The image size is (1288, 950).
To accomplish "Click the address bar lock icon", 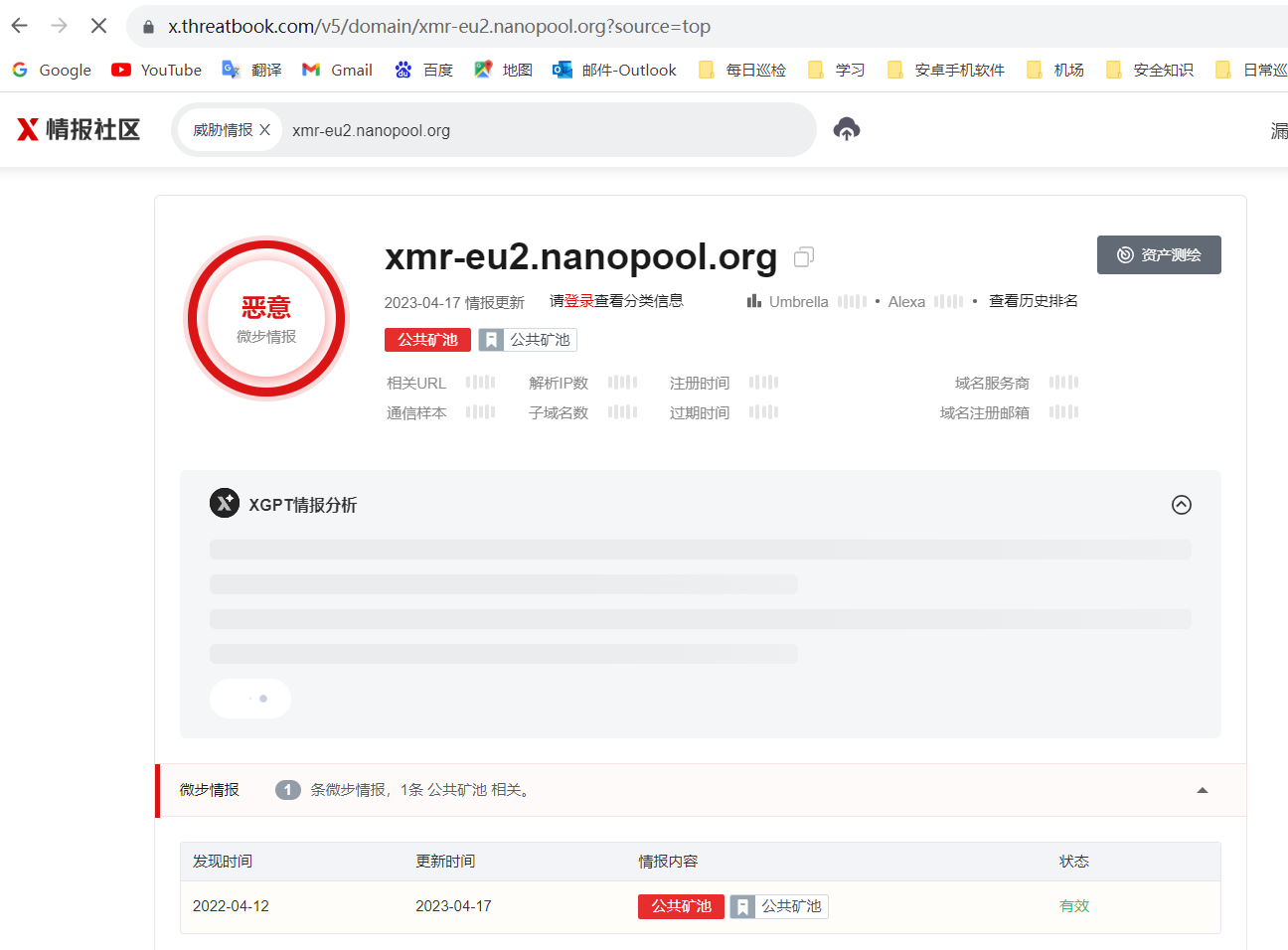I will [x=148, y=27].
